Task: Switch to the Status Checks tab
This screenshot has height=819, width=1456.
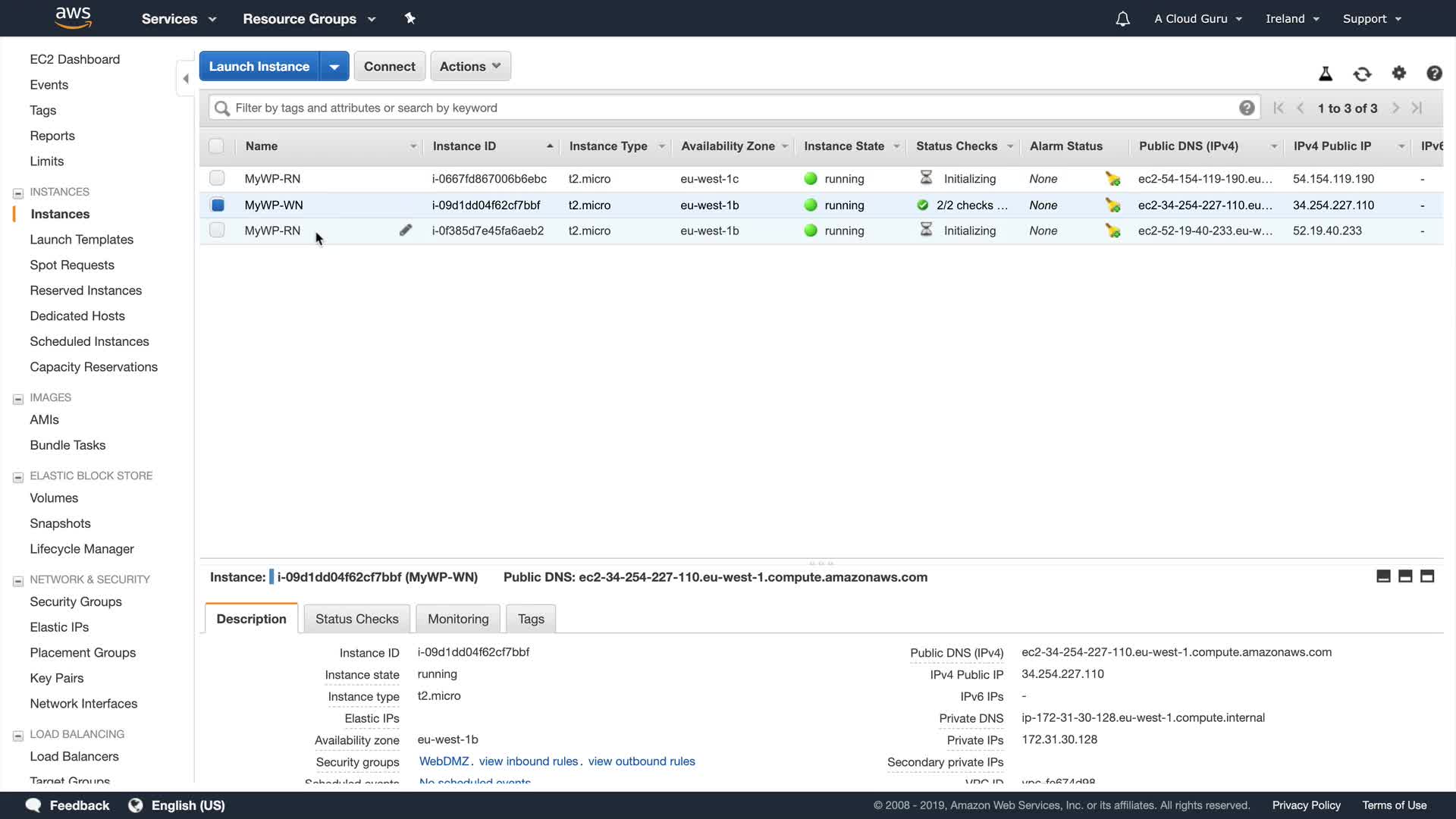Action: pos(356,619)
